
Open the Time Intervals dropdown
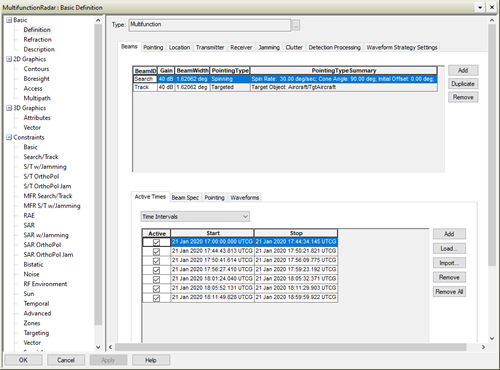click(x=195, y=217)
